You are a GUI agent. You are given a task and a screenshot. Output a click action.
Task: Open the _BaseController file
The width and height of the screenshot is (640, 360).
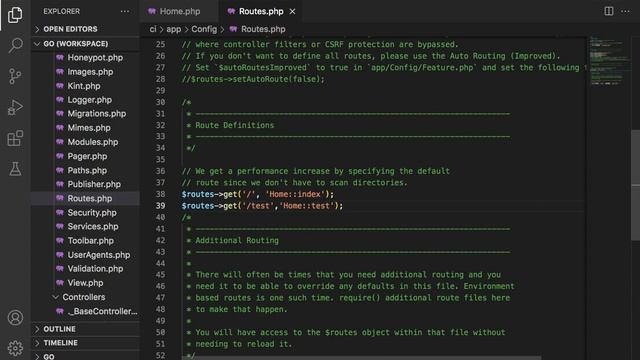click(102, 311)
